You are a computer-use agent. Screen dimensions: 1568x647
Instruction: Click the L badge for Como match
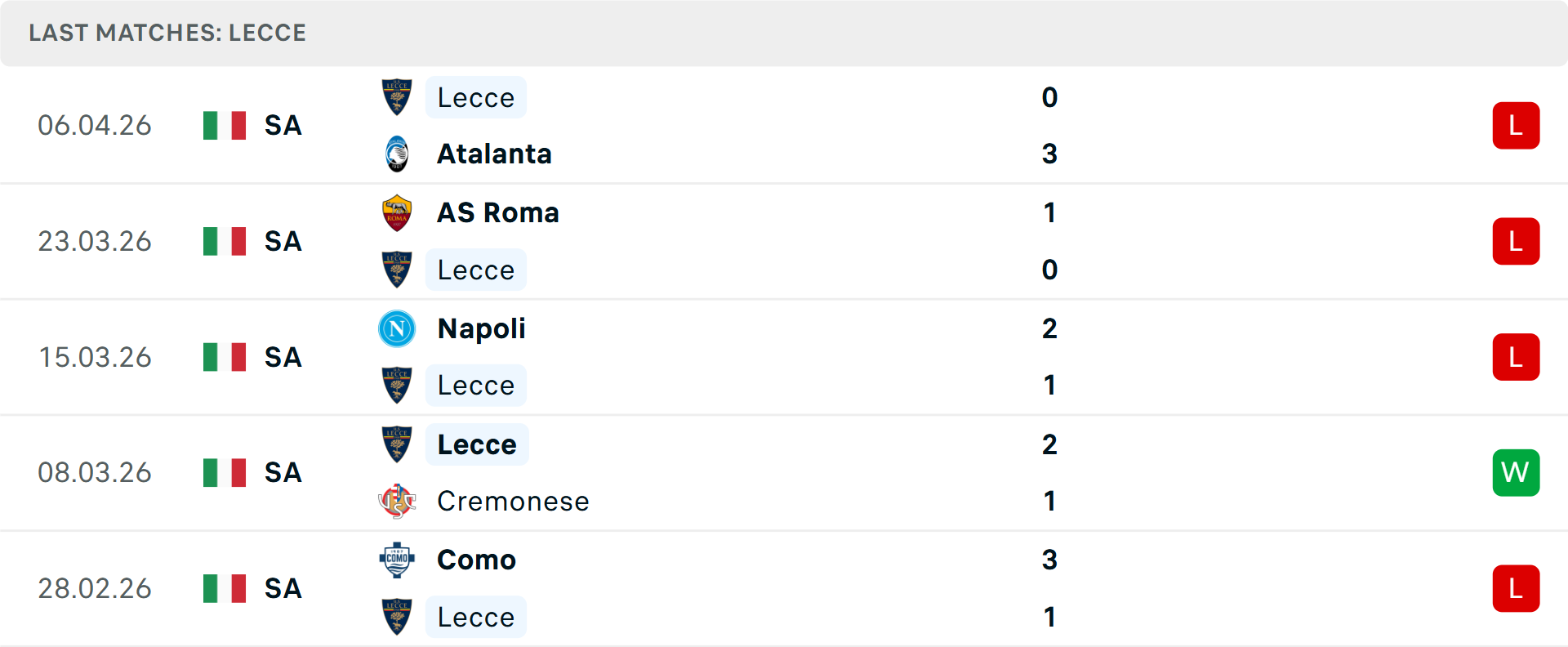[1516, 588]
